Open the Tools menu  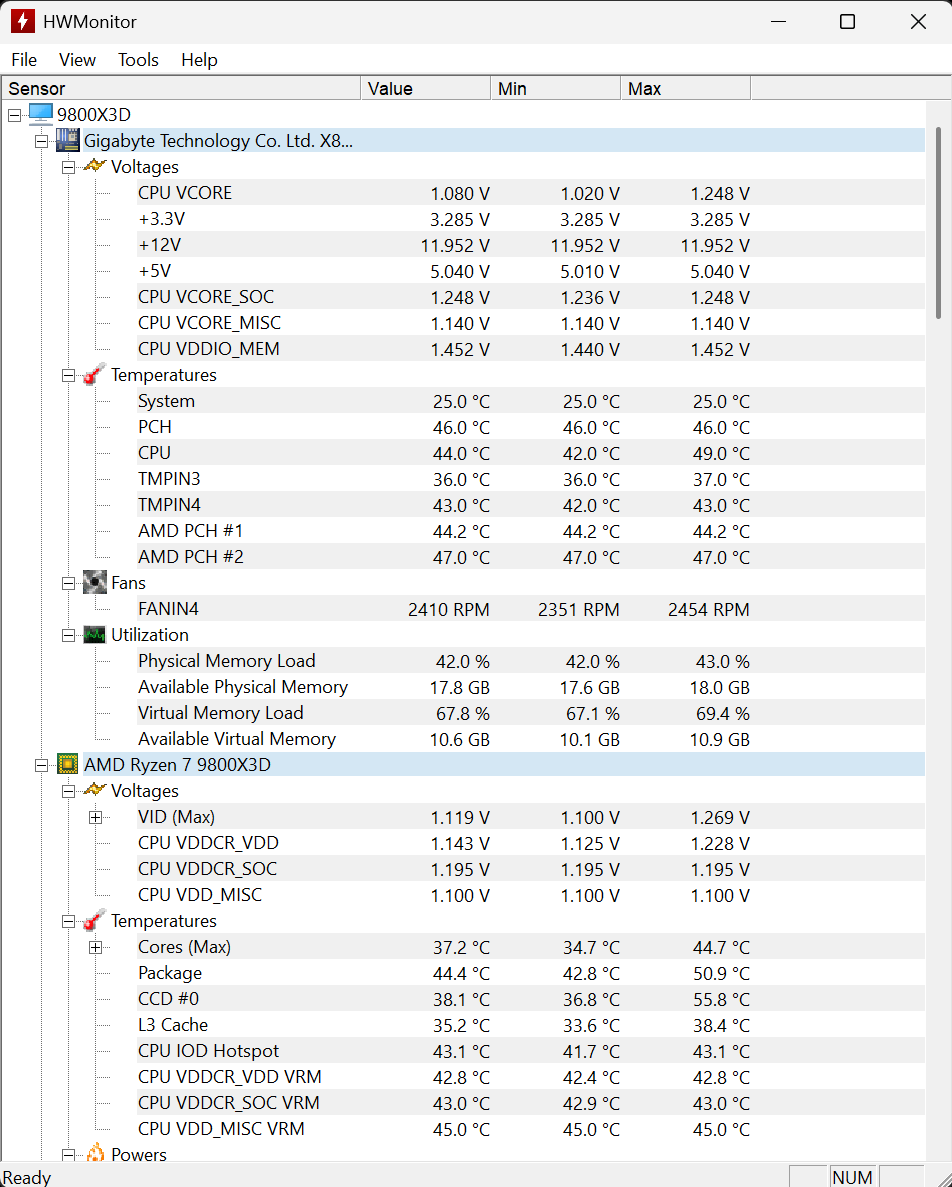tap(138, 60)
